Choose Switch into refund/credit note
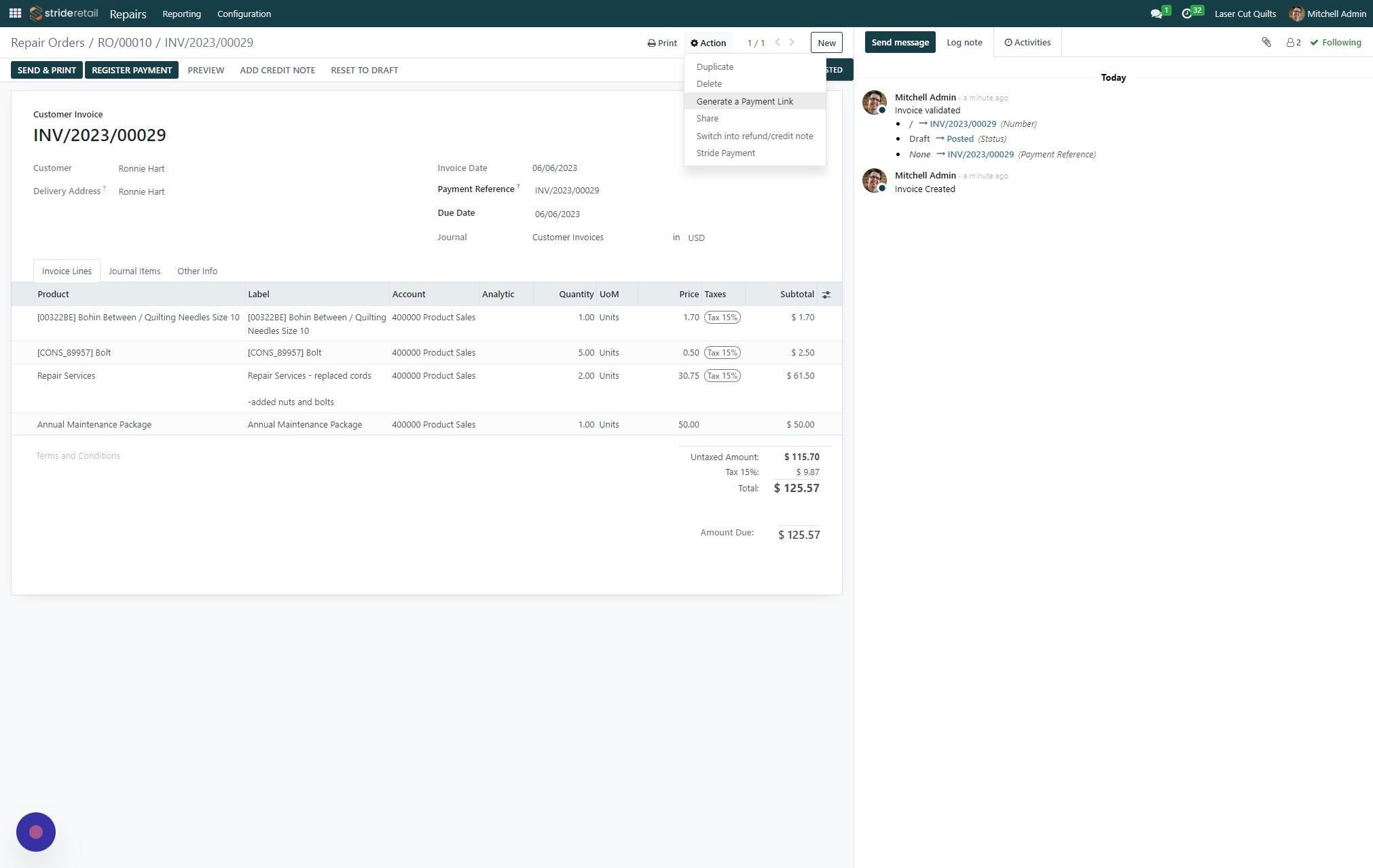1373x868 pixels. pyautogui.click(x=755, y=136)
